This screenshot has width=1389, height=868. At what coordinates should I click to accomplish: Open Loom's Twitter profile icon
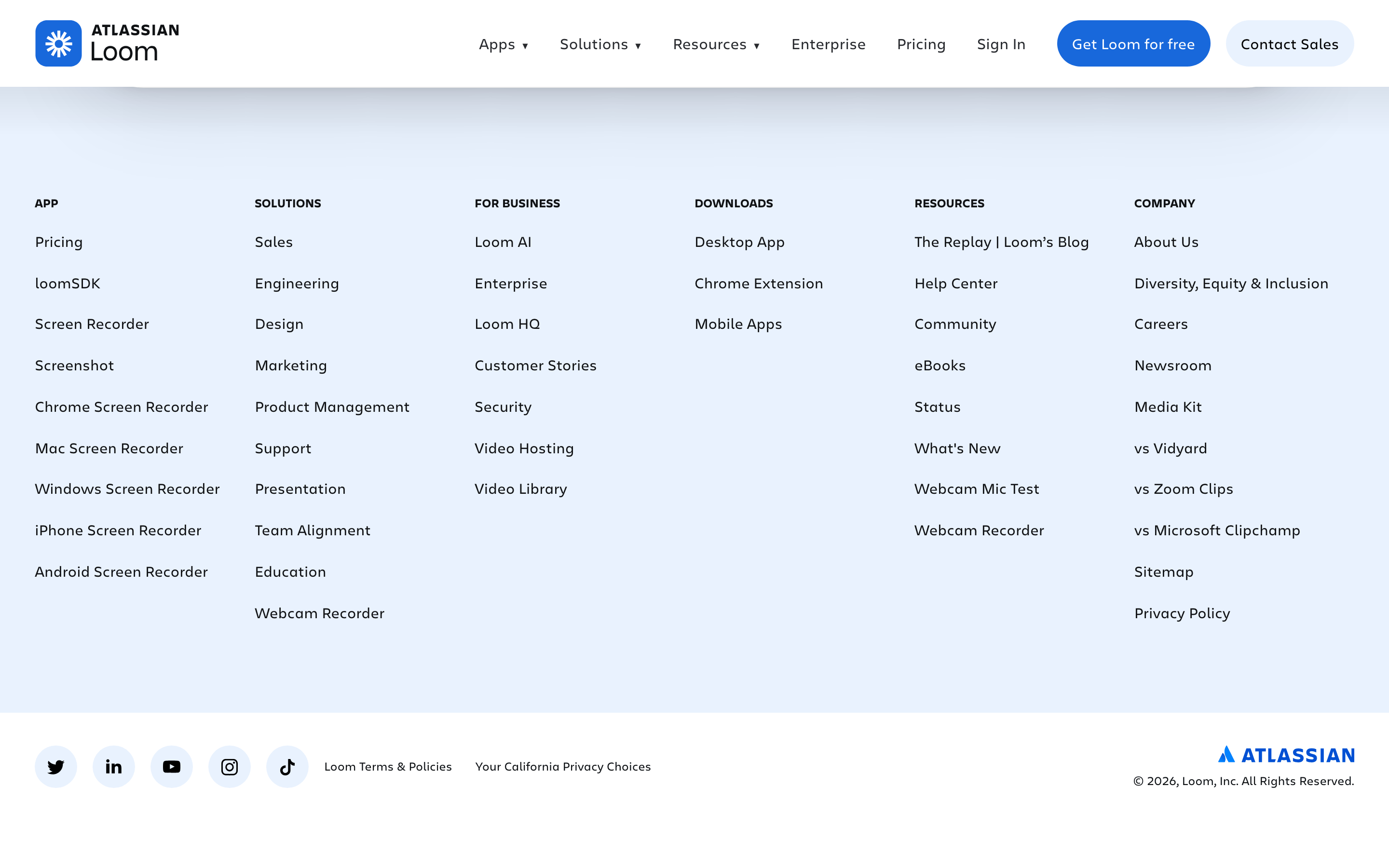55,766
